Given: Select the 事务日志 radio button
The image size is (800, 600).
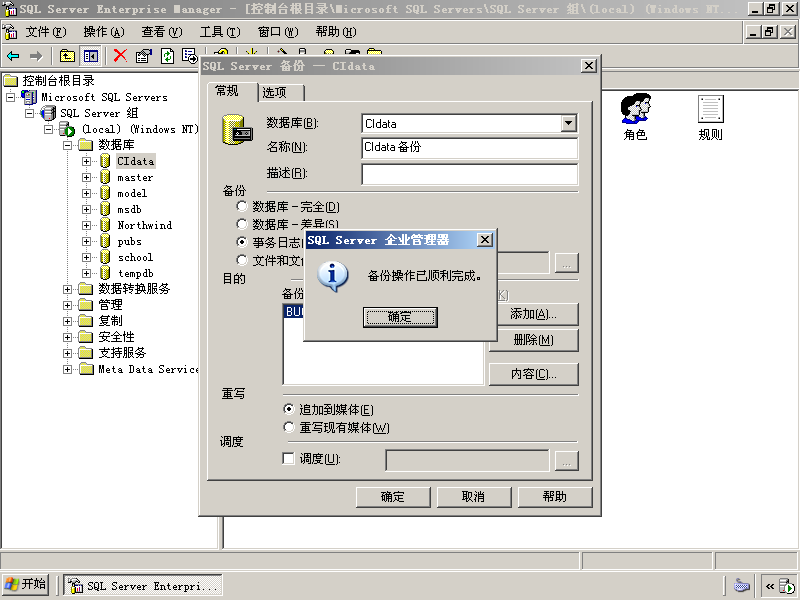Looking at the screenshot, I should point(242,242).
